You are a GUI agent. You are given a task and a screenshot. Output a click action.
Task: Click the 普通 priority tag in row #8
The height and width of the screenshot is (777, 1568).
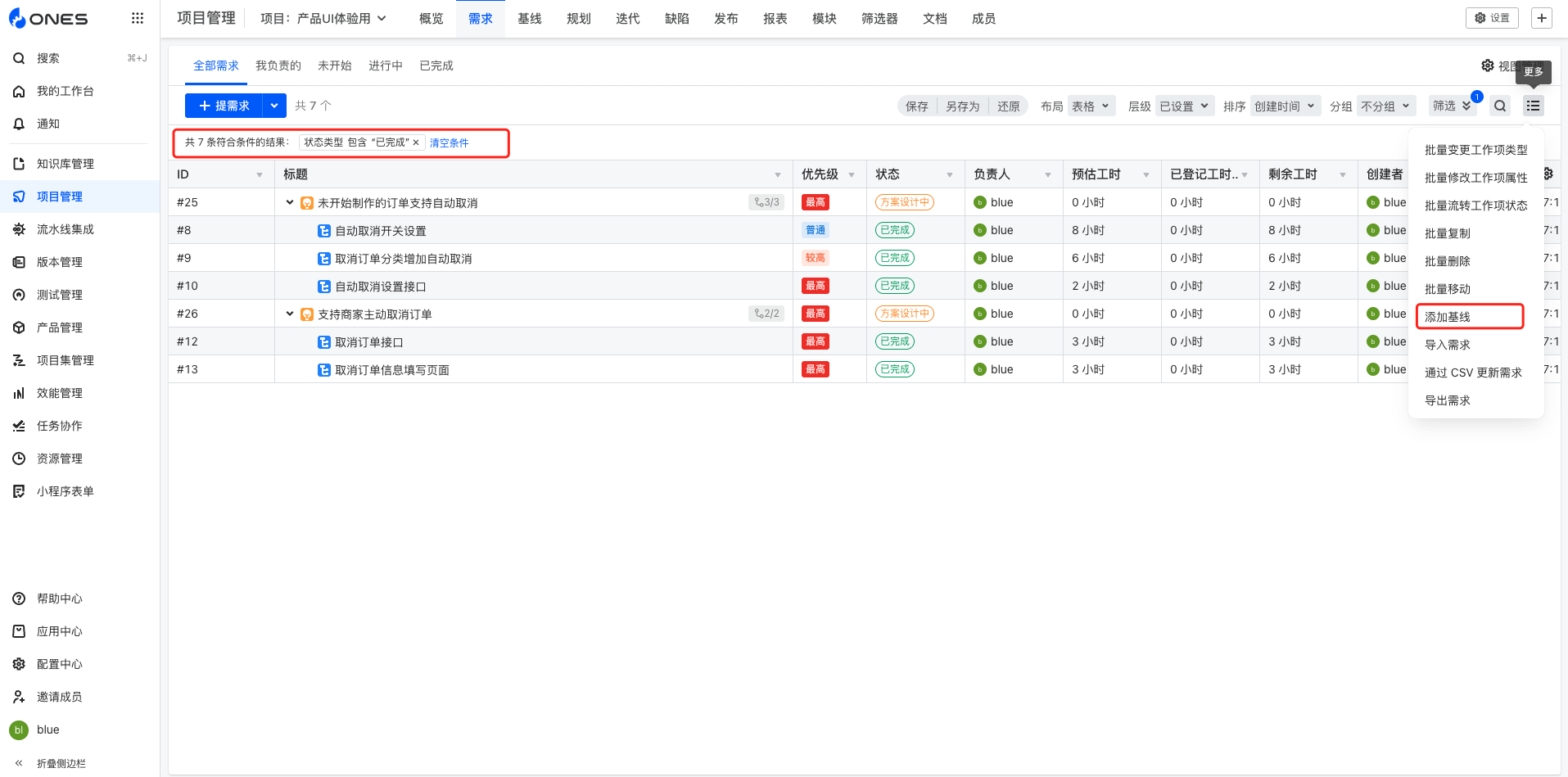tap(816, 230)
